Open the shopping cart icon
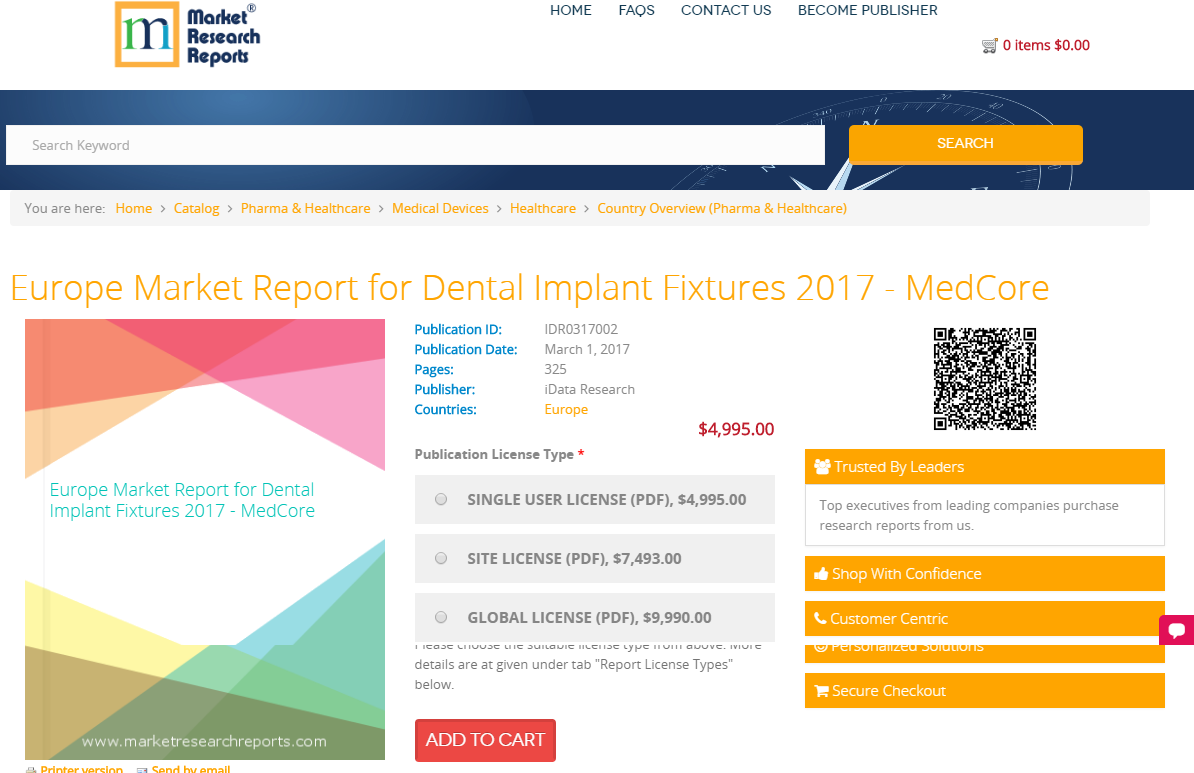1194x773 pixels. pos(989,46)
